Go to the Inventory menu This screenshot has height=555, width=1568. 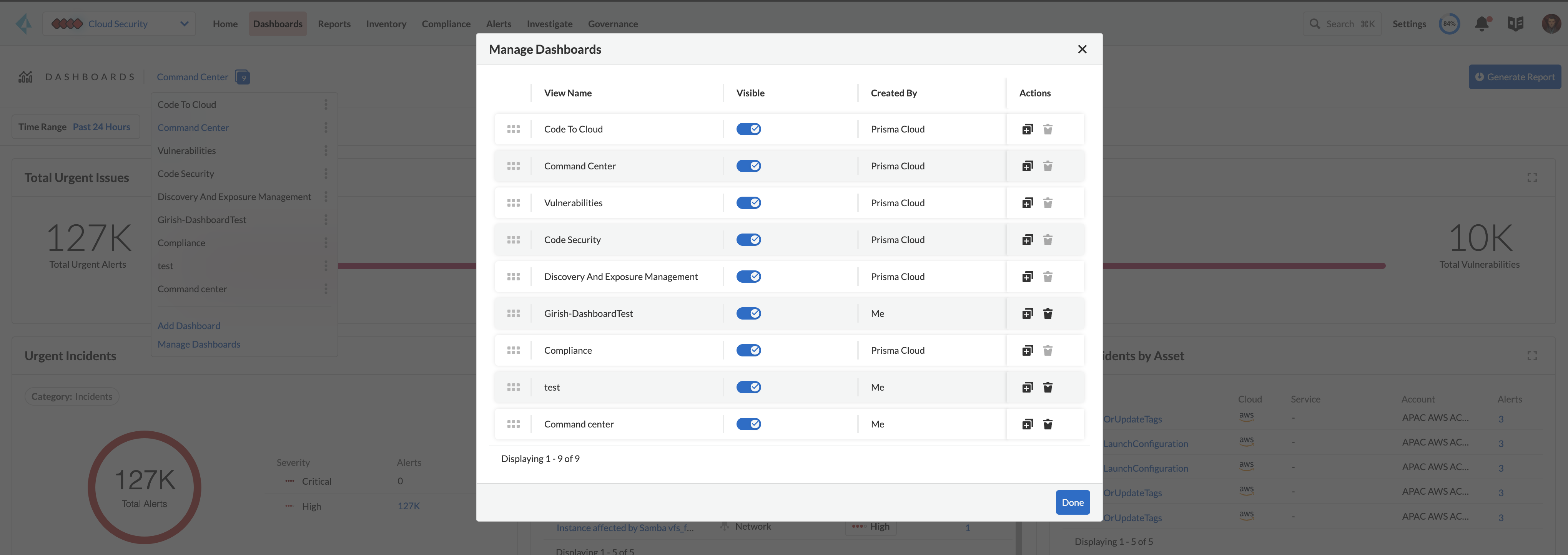point(386,24)
